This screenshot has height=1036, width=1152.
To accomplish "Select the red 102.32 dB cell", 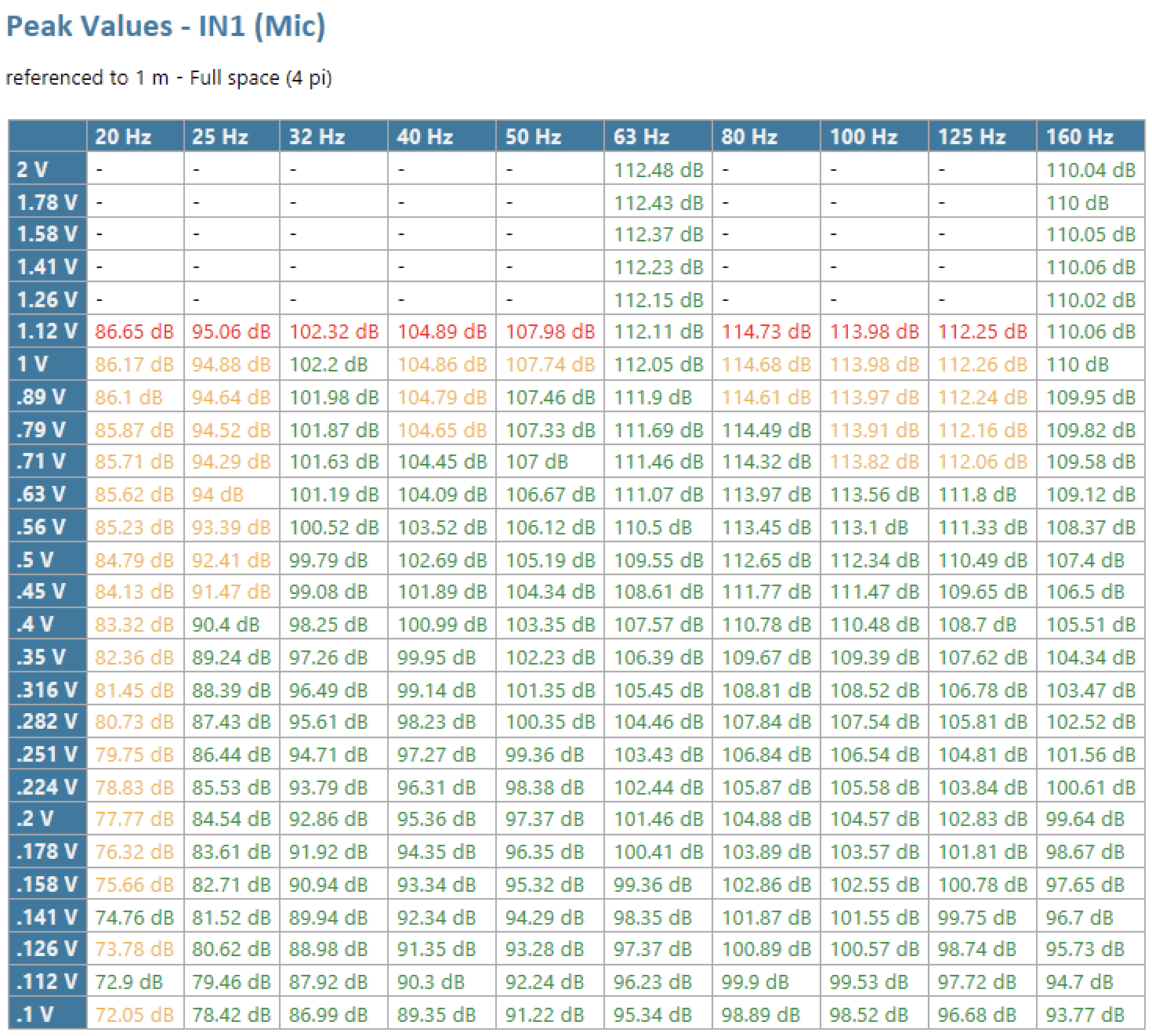I will (334, 331).
